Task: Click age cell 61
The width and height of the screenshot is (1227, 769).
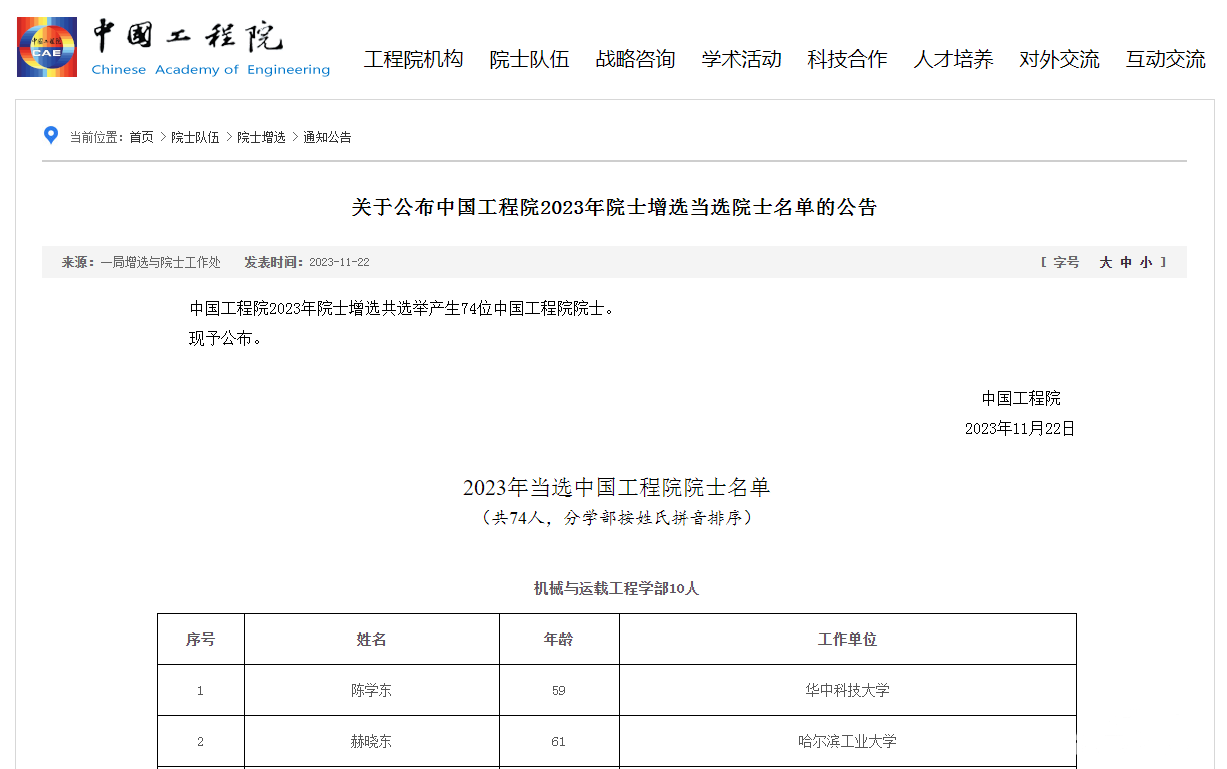Action: coord(559,741)
